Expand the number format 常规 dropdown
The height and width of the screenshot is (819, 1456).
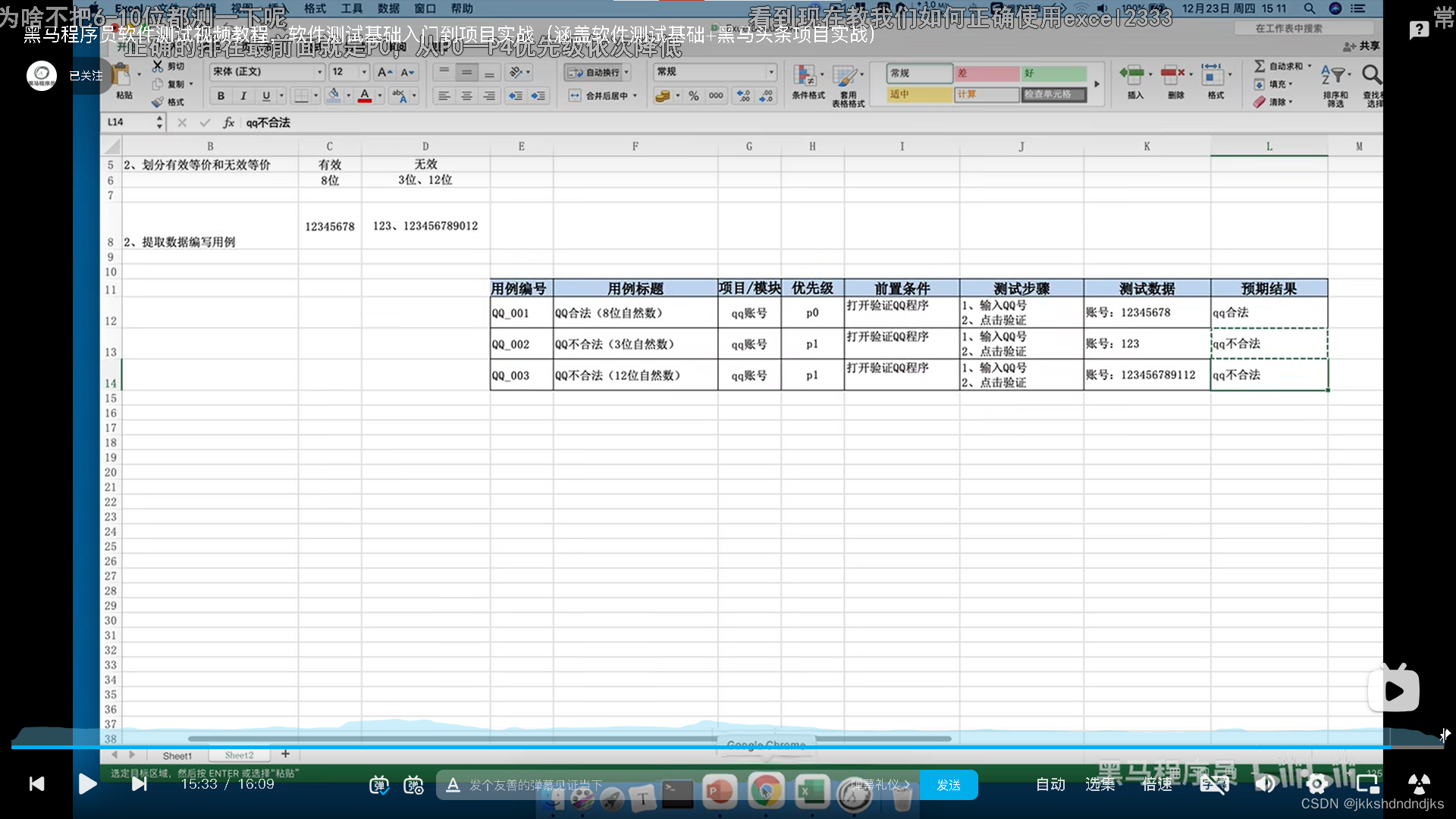pos(771,72)
